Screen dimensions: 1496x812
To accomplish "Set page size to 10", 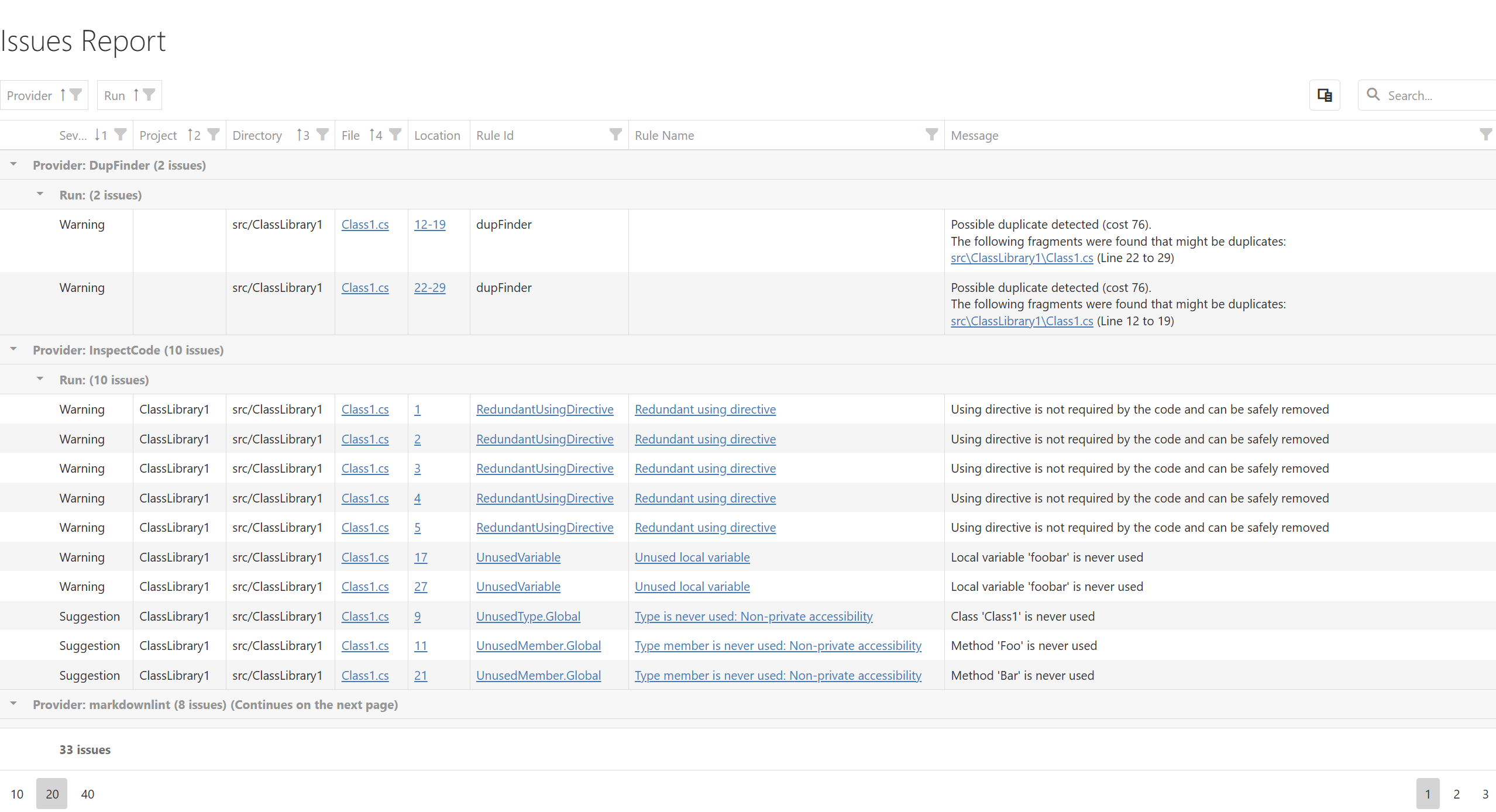I will pos(17,794).
